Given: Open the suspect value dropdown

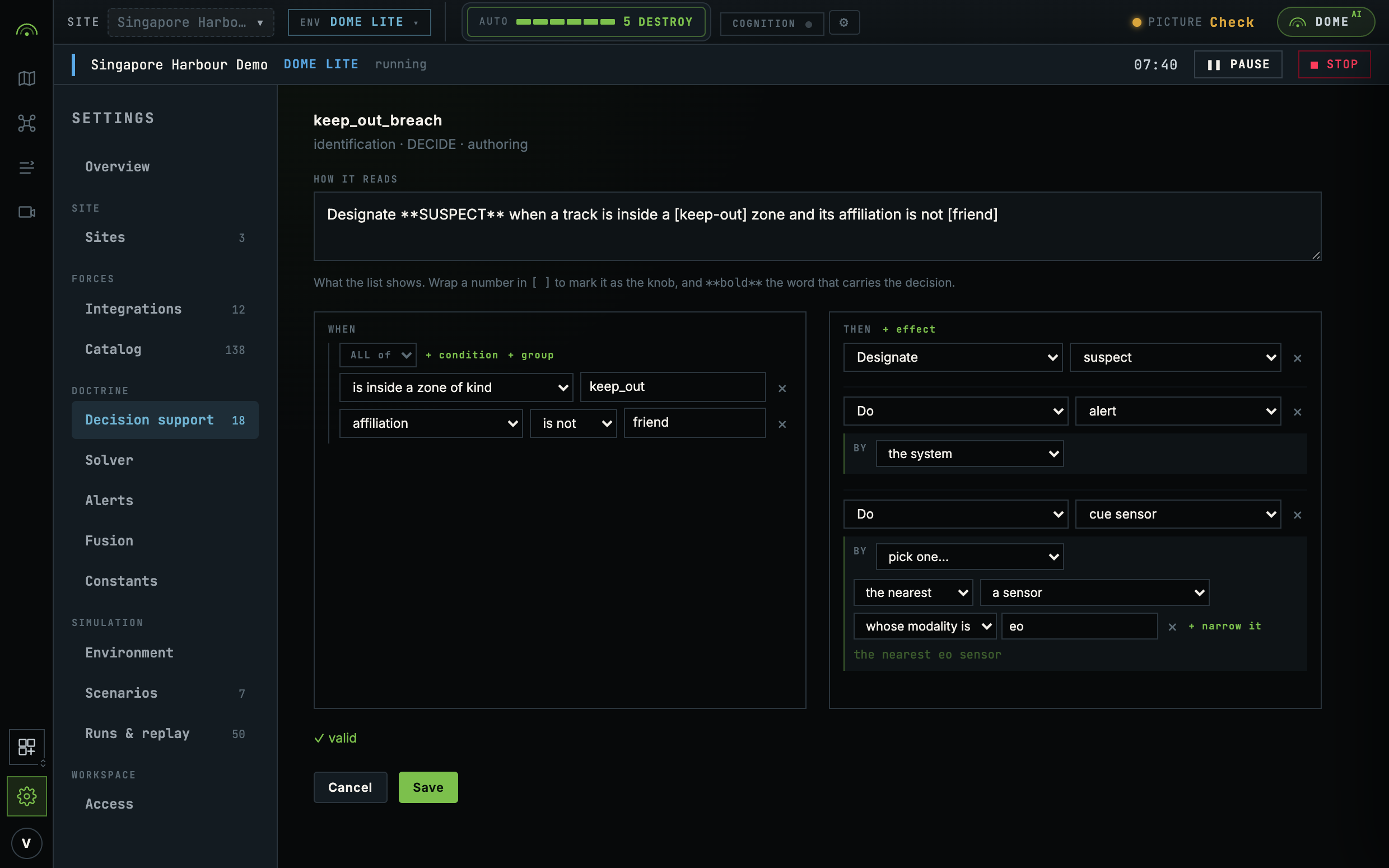Looking at the screenshot, I should coord(1176,358).
